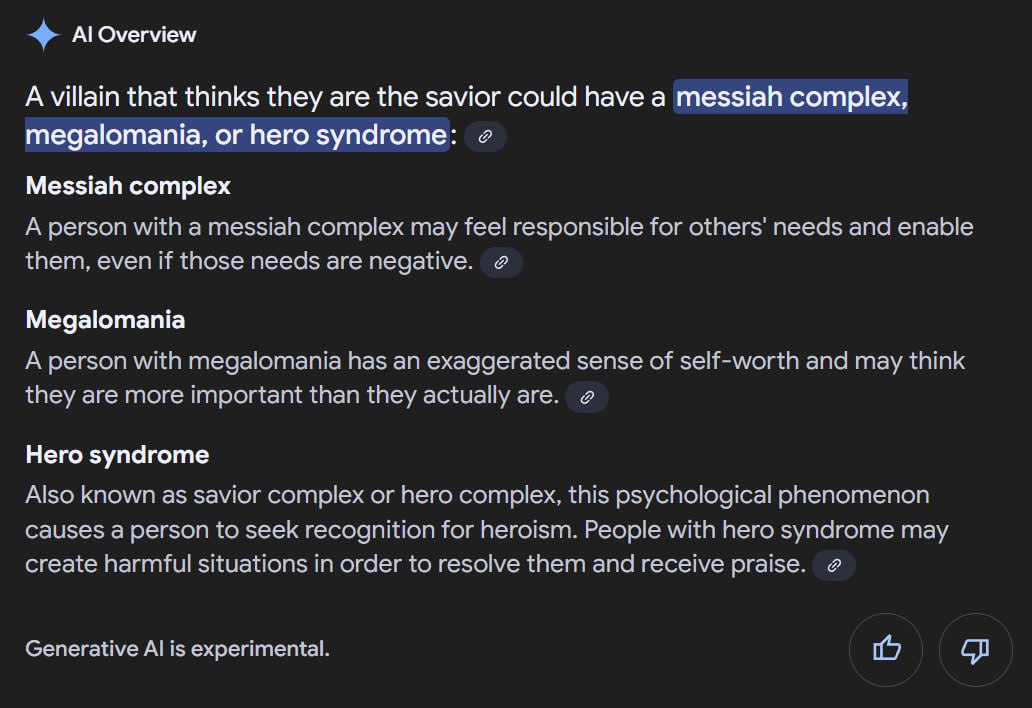Select the Messiah complex heading
The height and width of the screenshot is (708, 1032).
click(x=128, y=186)
